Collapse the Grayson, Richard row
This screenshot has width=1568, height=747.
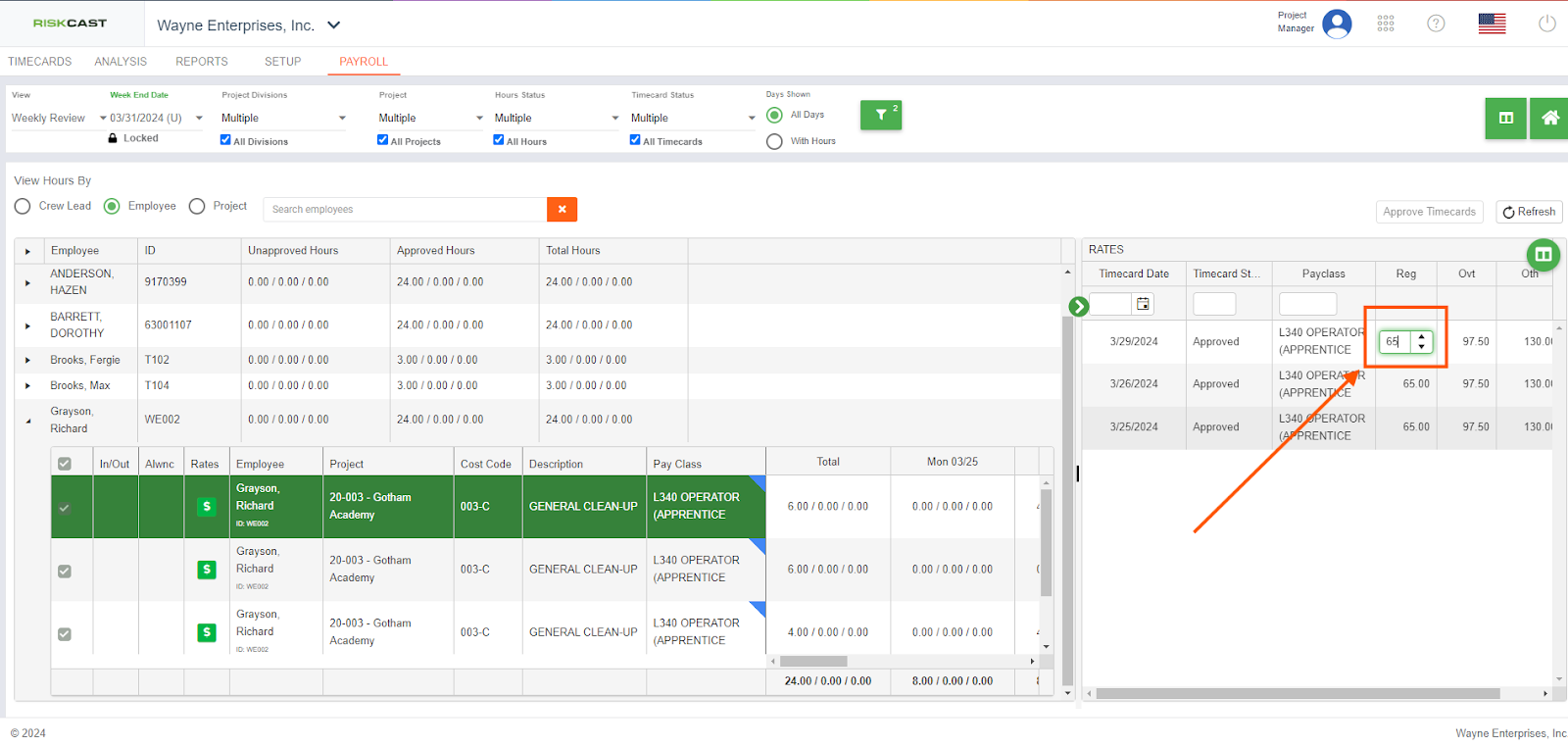pyautogui.click(x=27, y=421)
